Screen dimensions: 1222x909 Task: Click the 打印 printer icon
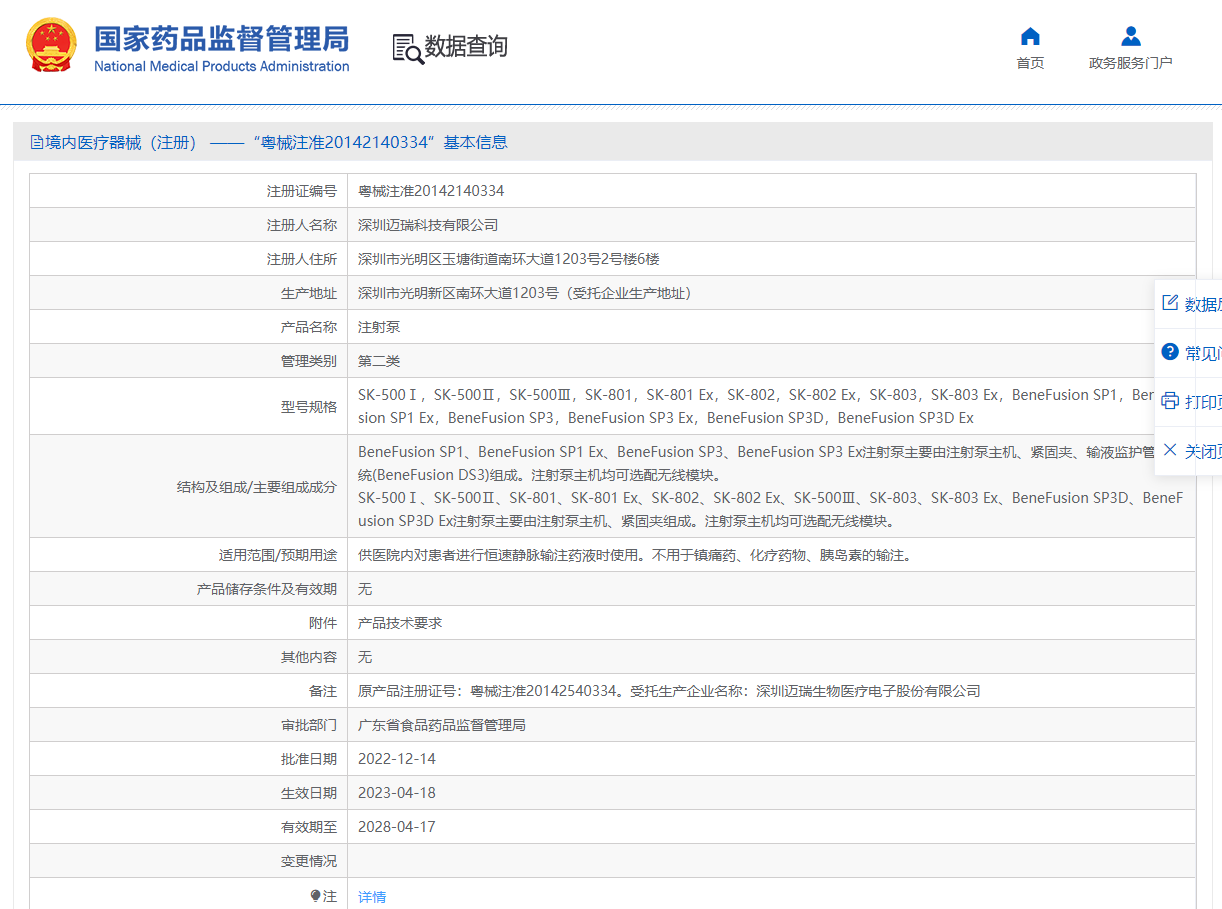coord(1170,401)
